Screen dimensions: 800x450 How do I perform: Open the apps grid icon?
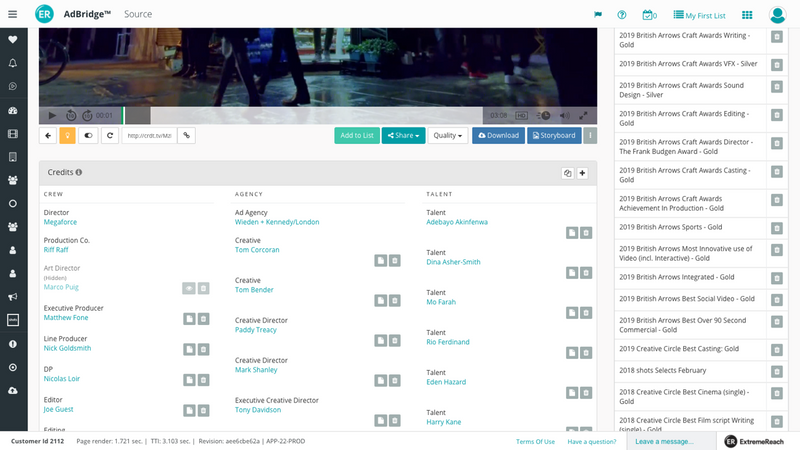[747, 15]
